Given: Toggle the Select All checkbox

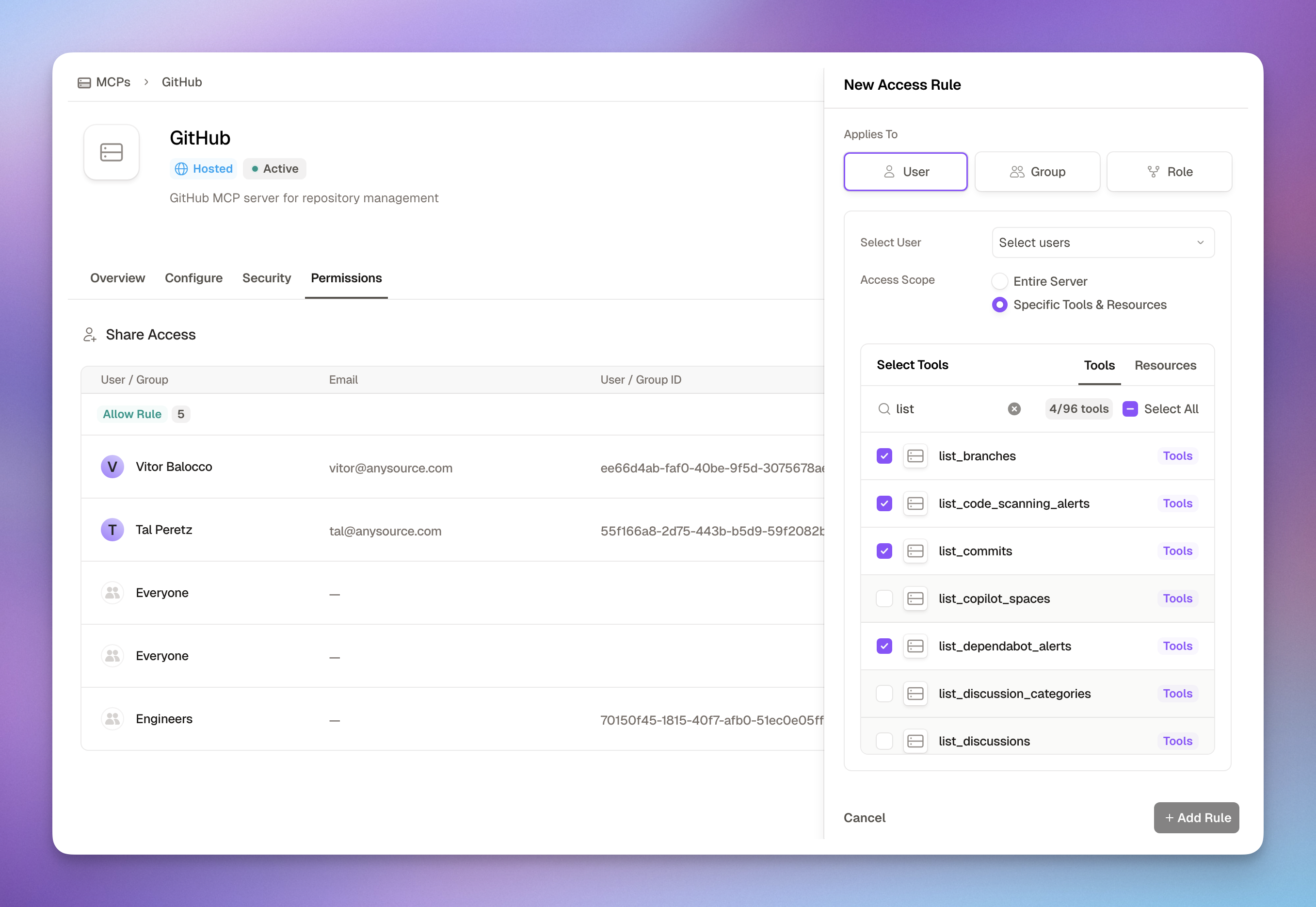Looking at the screenshot, I should click(x=1130, y=408).
